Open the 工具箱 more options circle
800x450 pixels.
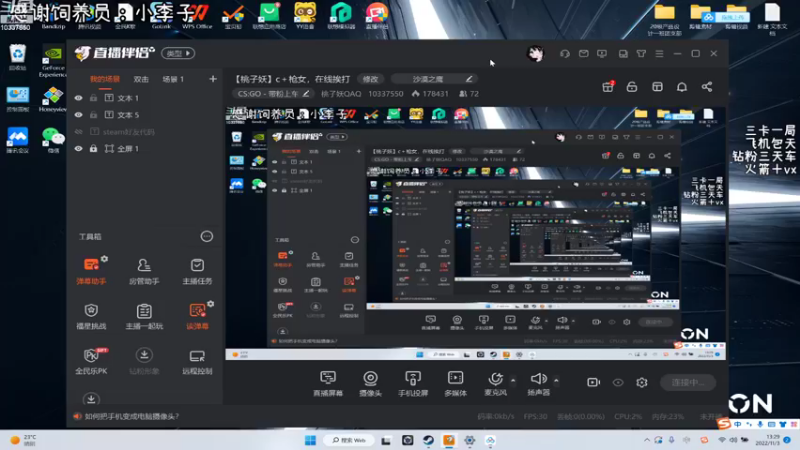(207, 236)
